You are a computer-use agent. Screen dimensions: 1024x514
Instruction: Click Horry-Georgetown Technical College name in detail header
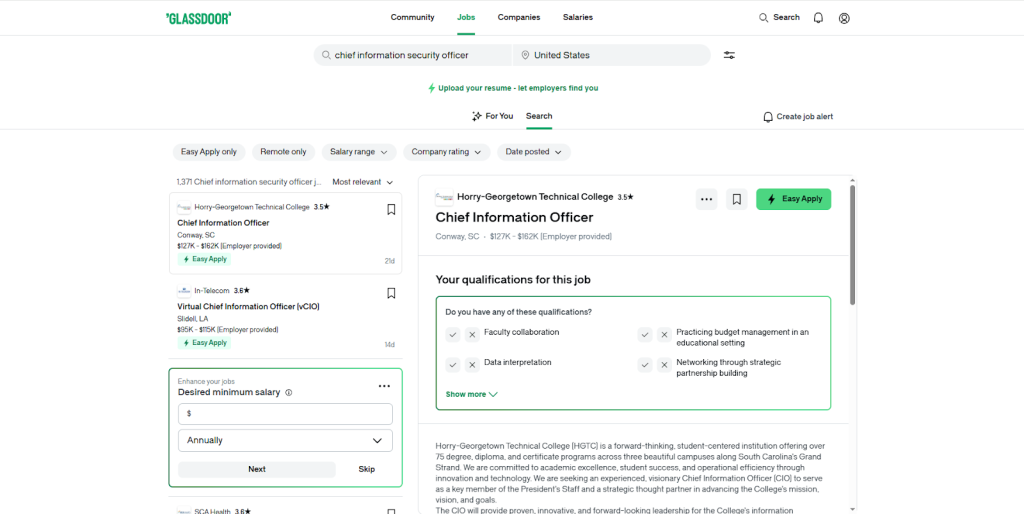(535, 197)
